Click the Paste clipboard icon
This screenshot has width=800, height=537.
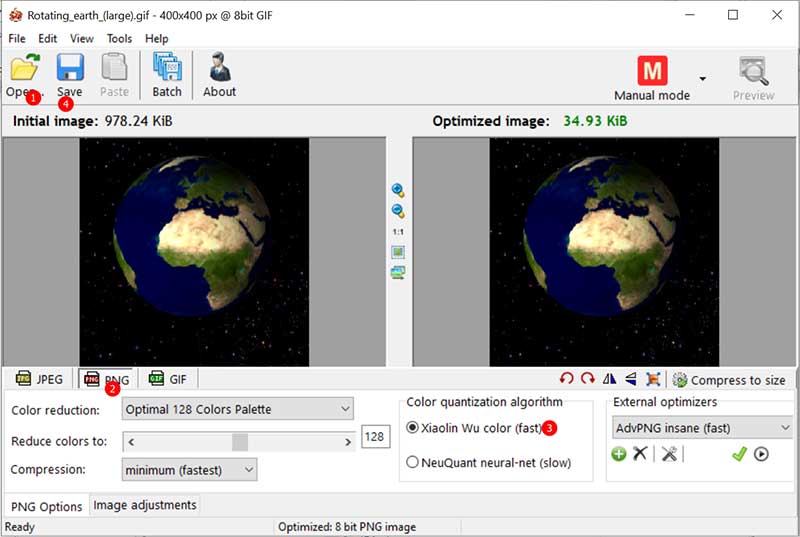[114, 67]
